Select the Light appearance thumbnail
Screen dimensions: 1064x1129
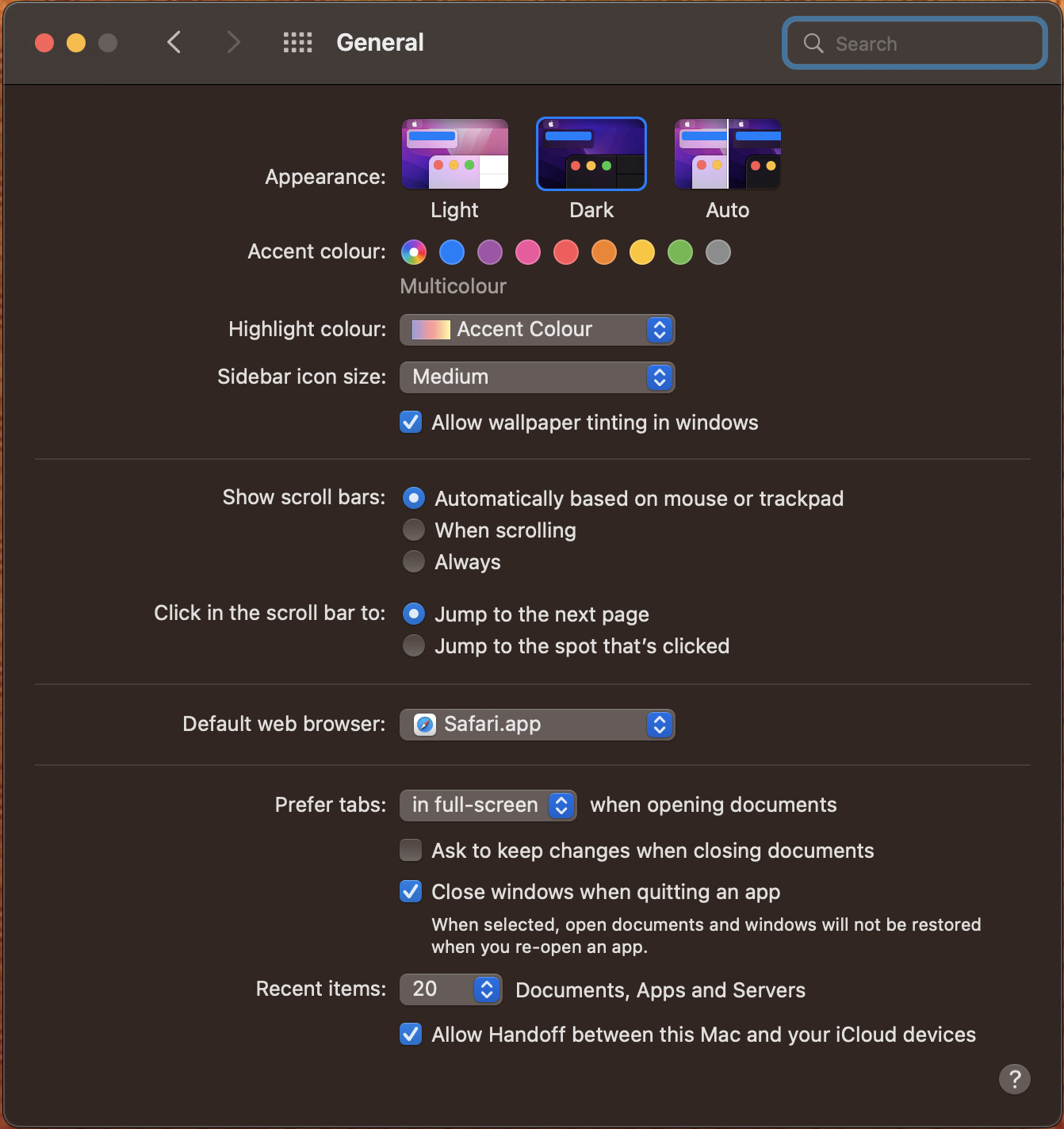[455, 154]
